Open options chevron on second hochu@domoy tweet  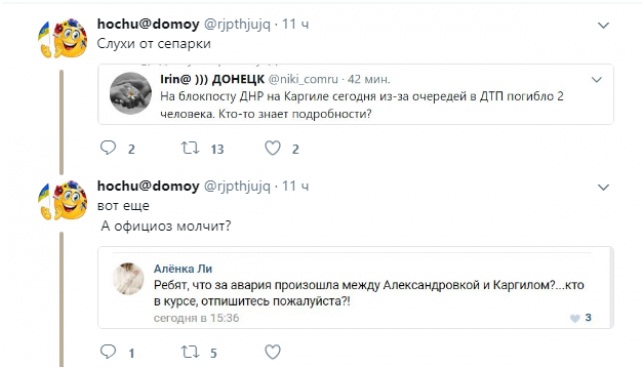coord(603,187)
